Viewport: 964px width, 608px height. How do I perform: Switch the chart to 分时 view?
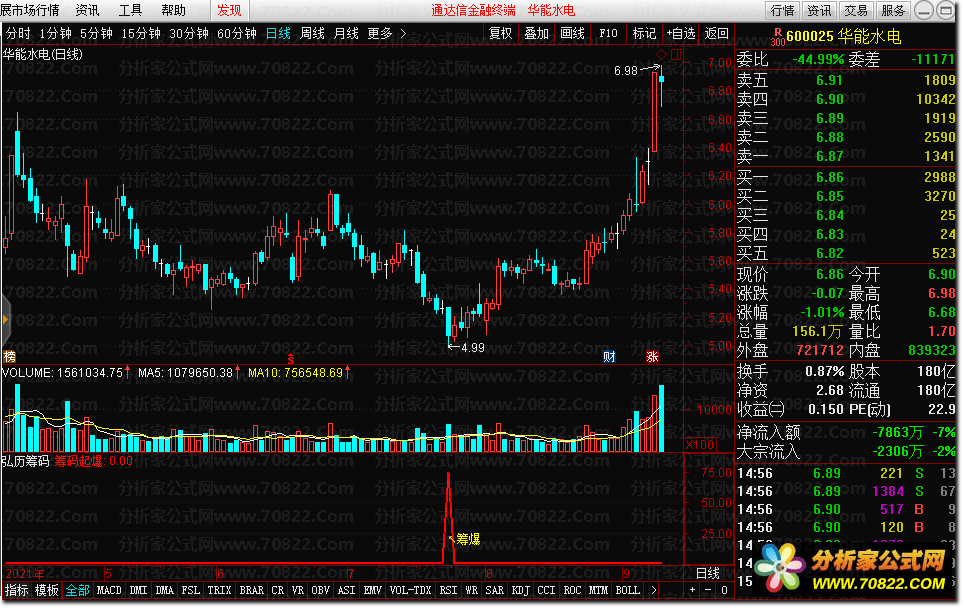click(x=18, y=34)
